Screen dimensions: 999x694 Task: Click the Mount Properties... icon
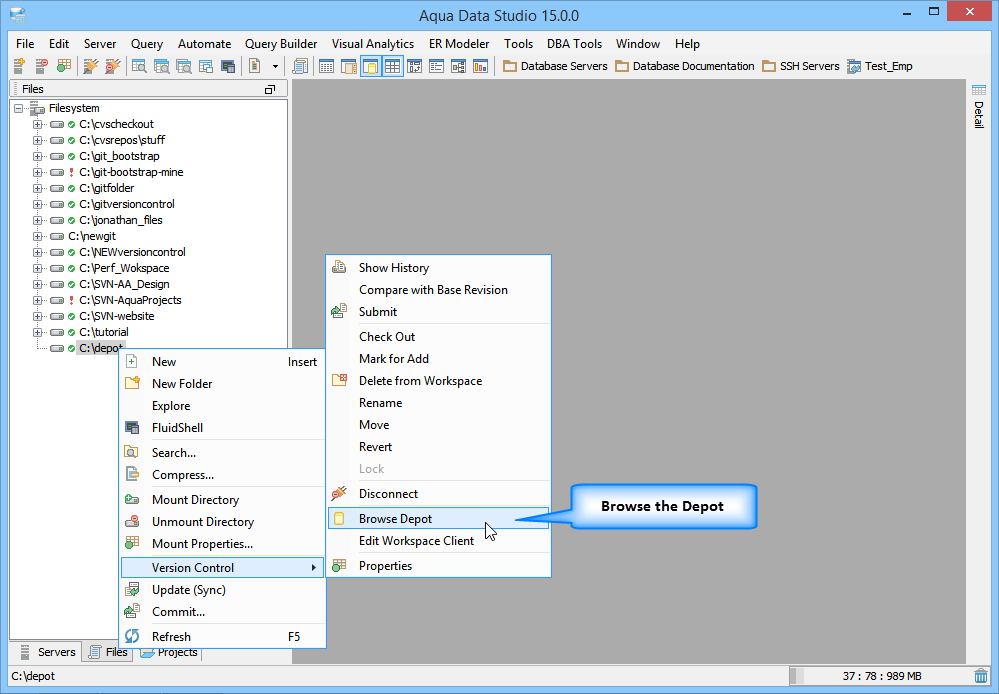[x=132, y=543]
